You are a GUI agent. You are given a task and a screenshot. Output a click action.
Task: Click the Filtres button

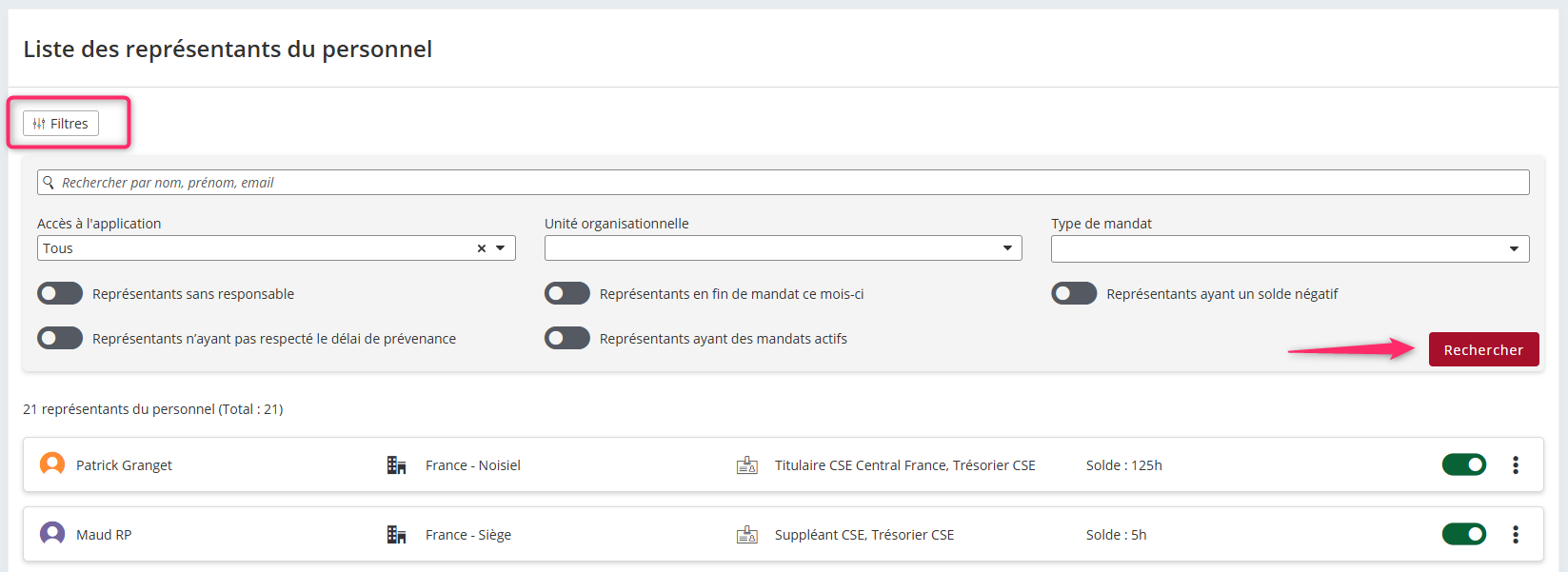(61, 124)
